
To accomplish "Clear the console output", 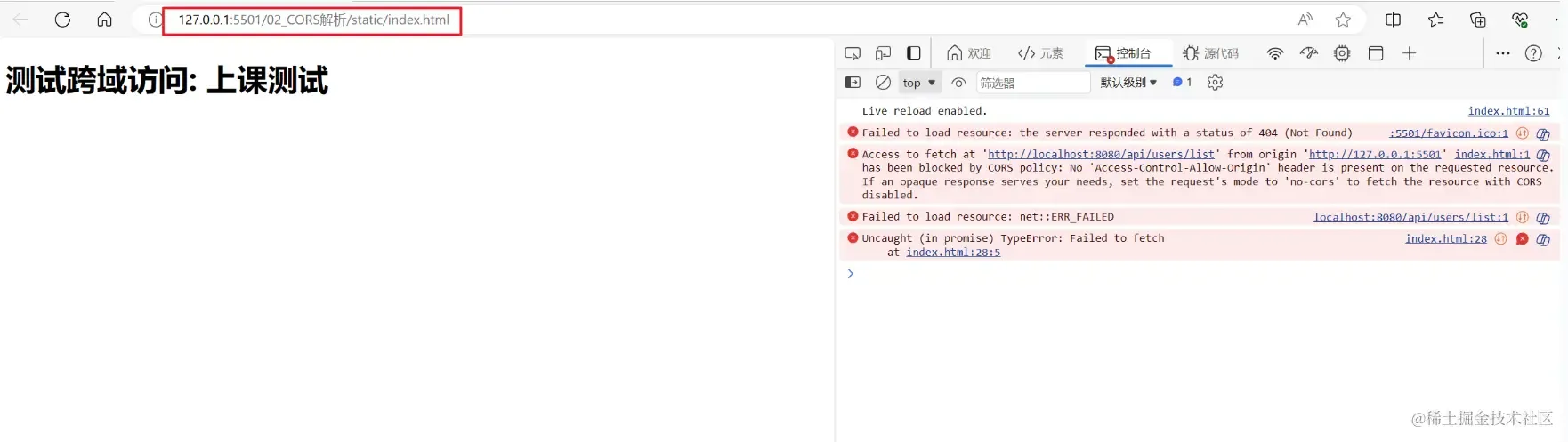I will click(883, 83).
